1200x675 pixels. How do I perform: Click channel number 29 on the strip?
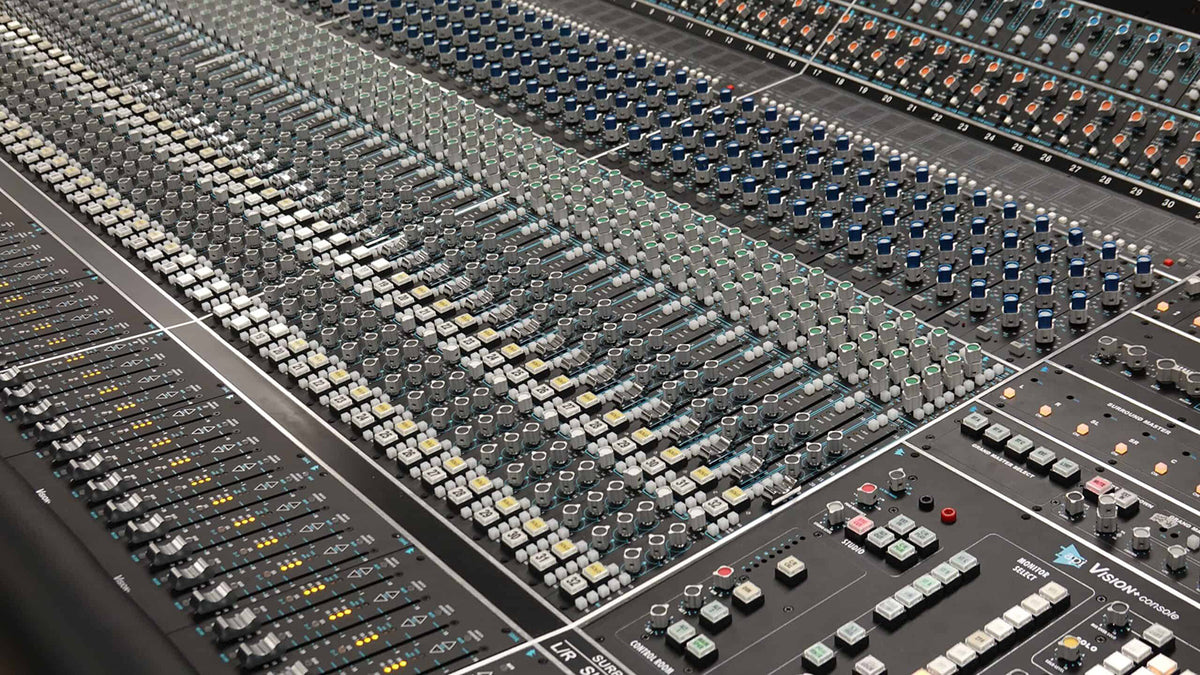pos(1136,191)
